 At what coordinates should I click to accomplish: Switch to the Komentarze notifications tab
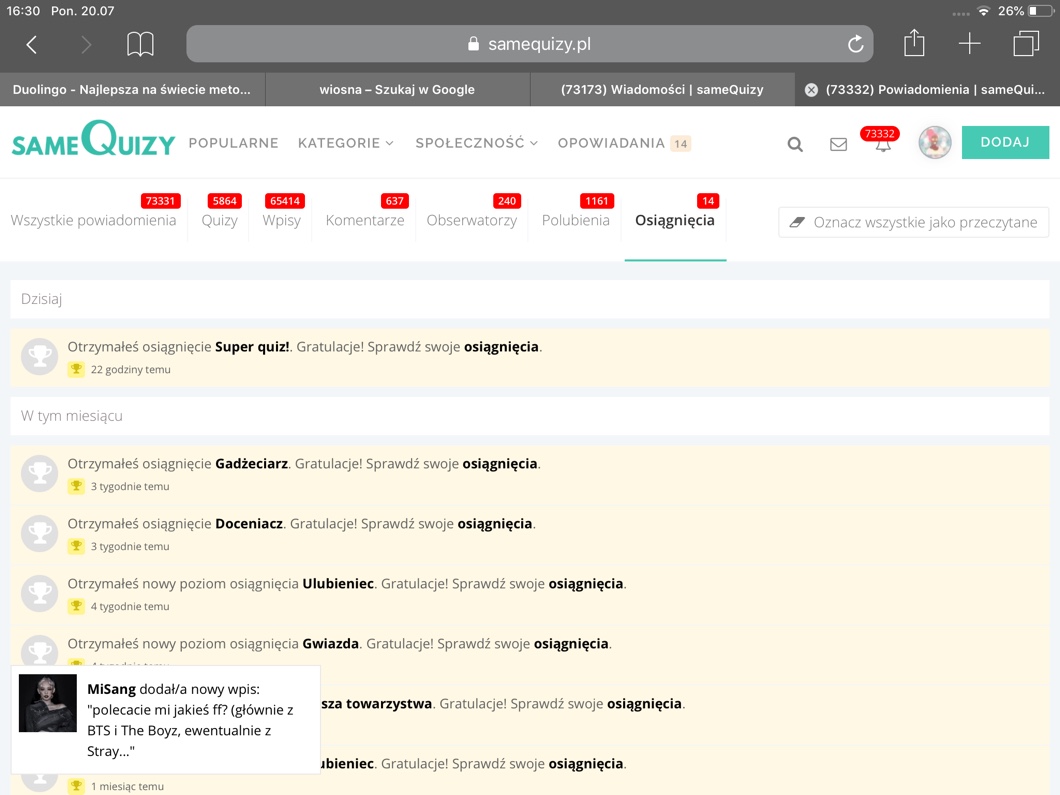point(365,220)
